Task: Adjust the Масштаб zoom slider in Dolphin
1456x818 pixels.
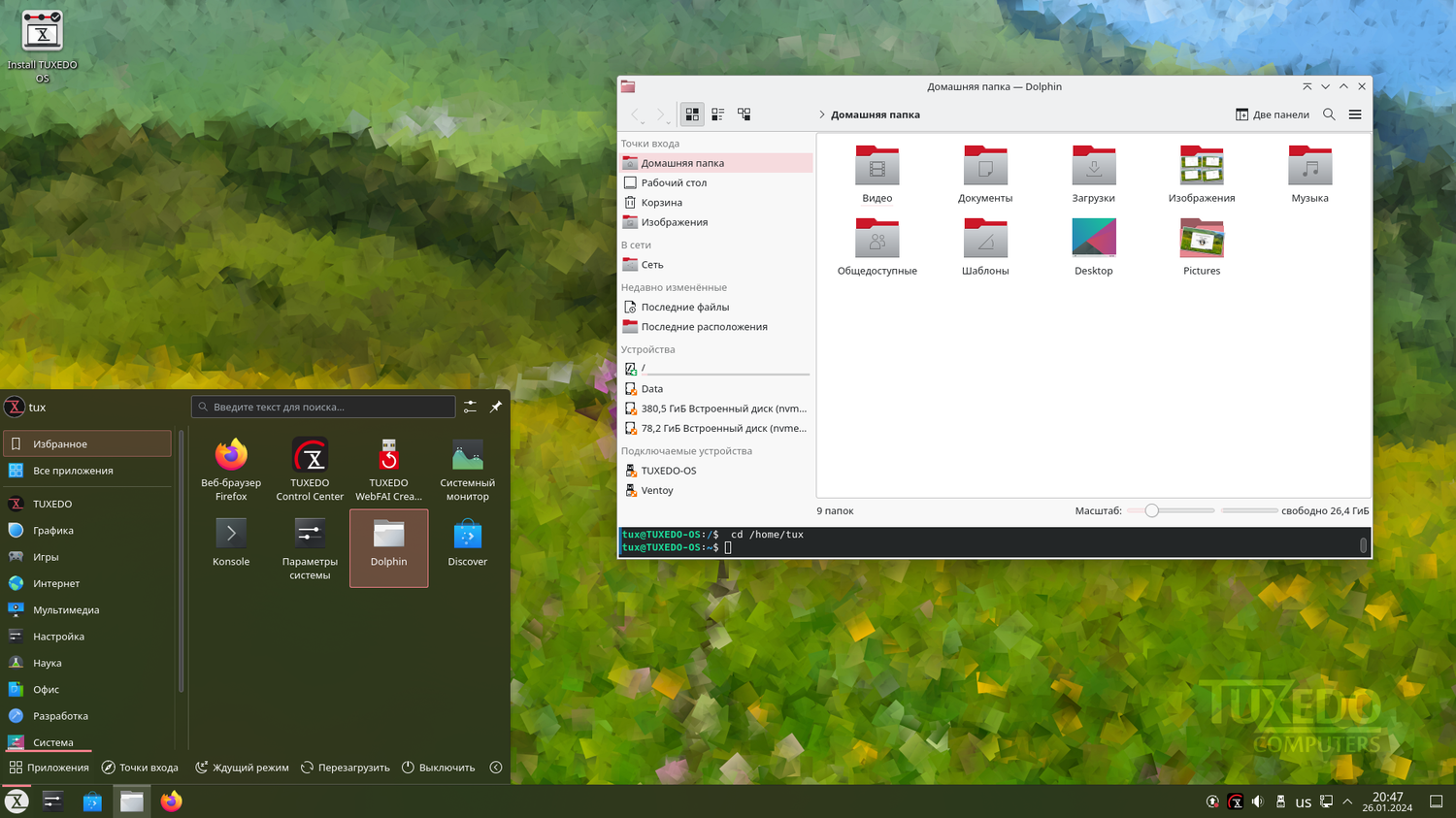Action: (1171, 510)
